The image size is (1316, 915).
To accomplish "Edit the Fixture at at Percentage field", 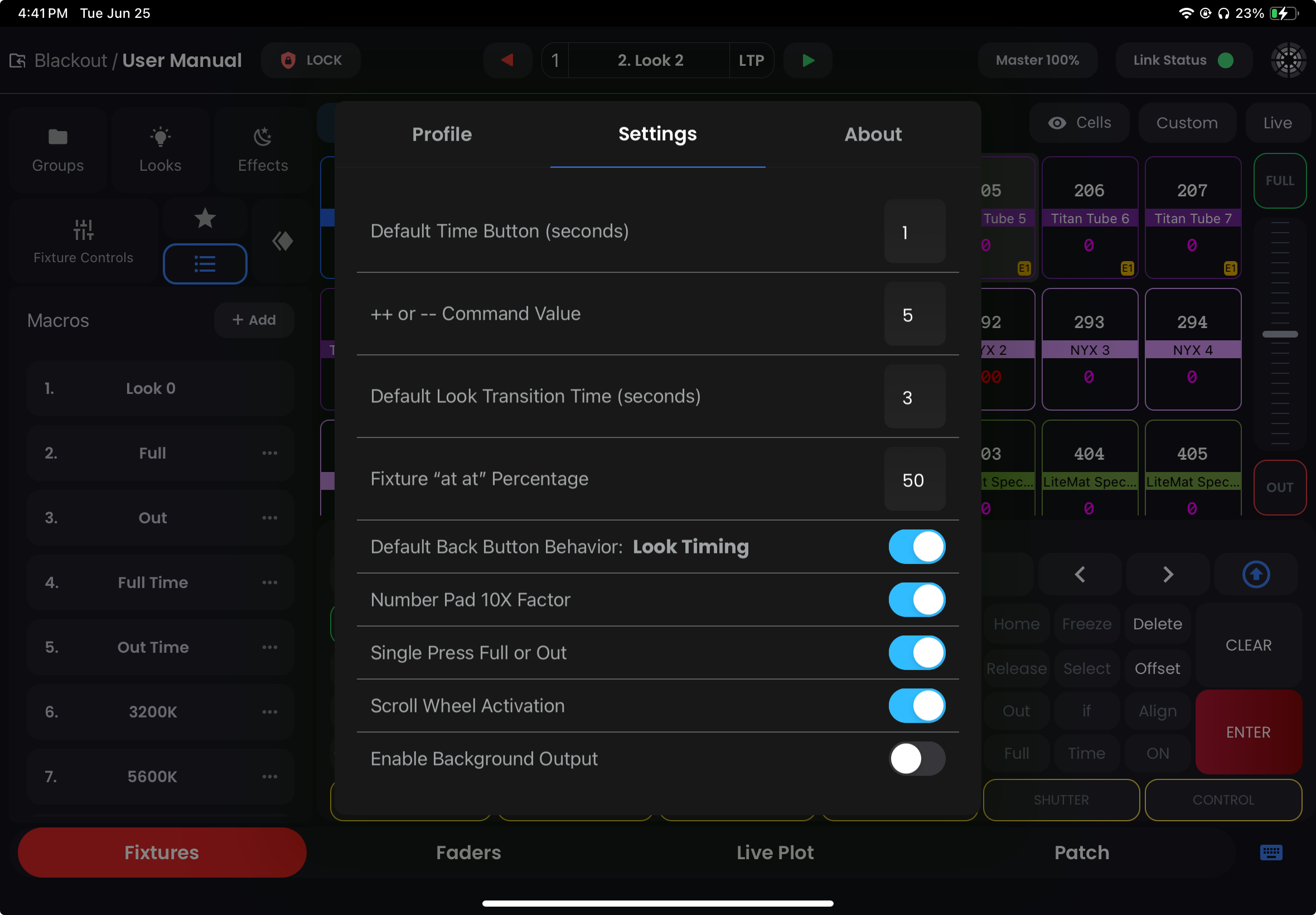I will coord(915,480).
